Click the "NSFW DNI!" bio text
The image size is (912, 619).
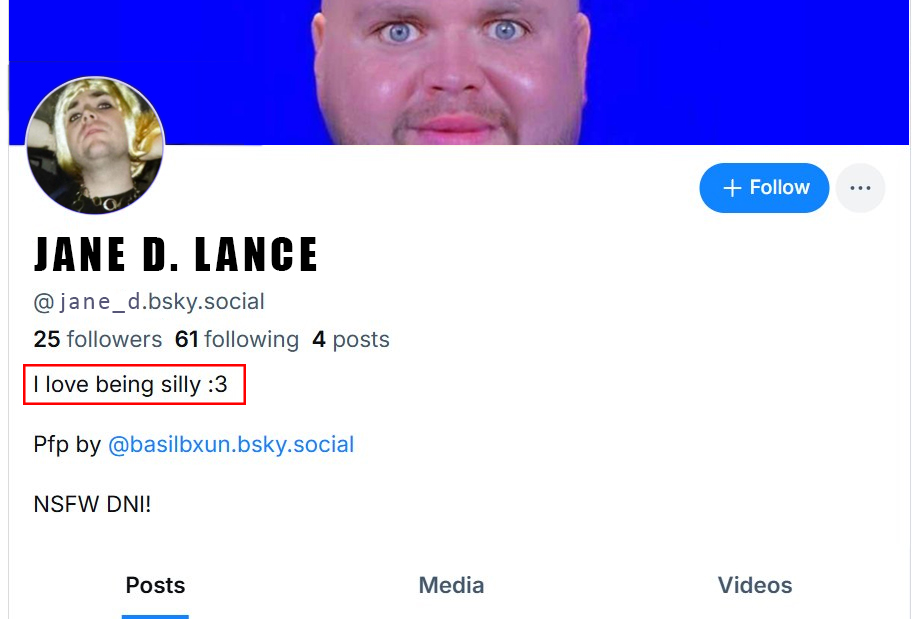click(x=92, y=504)
